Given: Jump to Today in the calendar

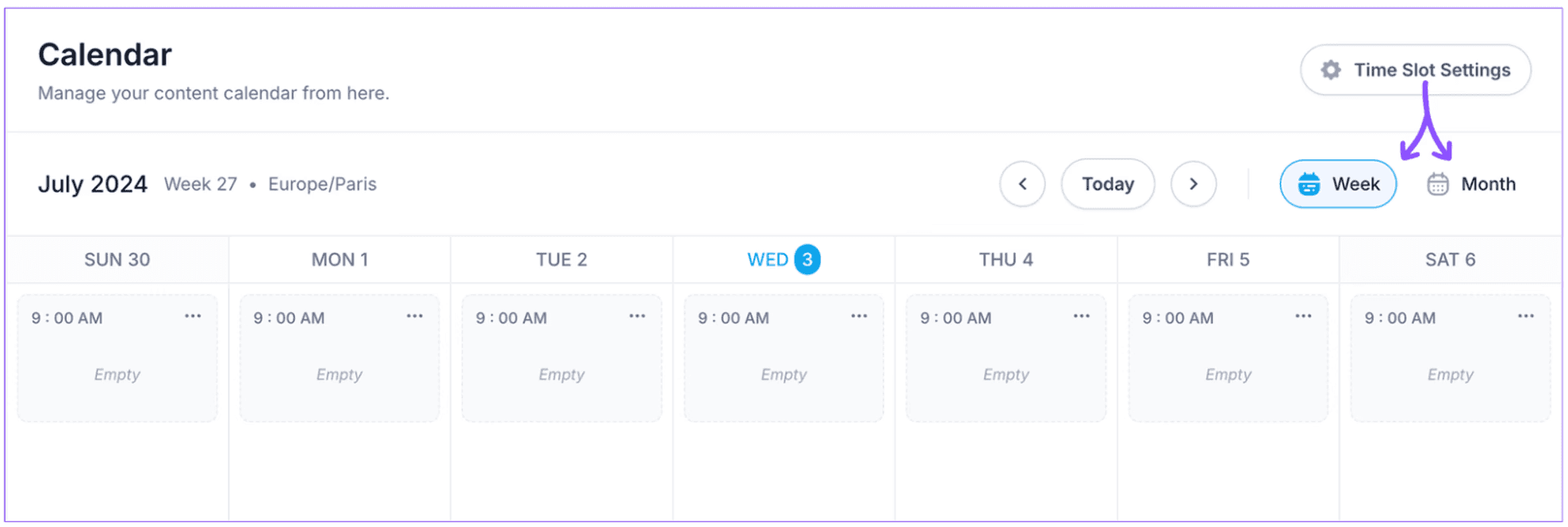Looking at the screenshot, I should pos(1108,184).
